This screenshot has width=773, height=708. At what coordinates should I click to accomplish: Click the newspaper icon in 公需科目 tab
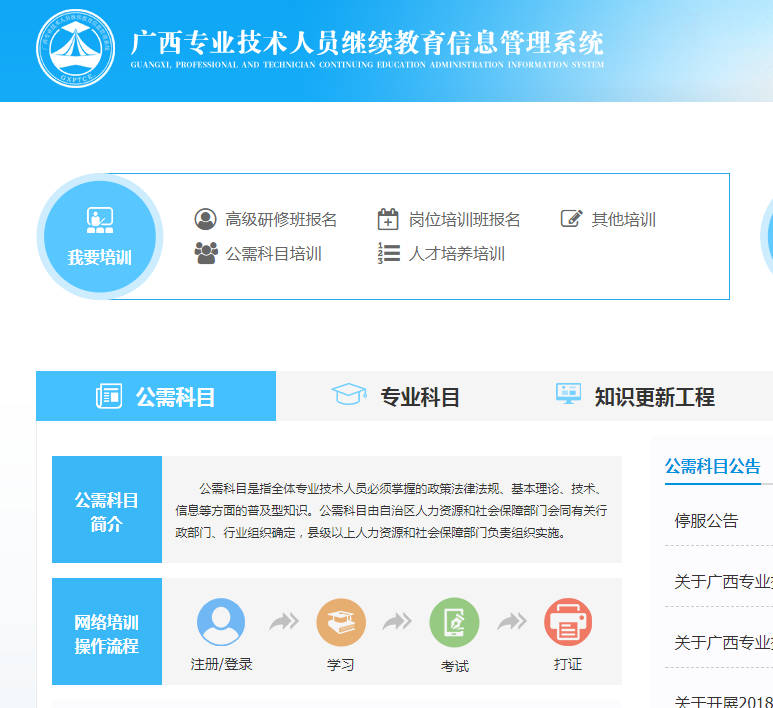click(109, 396)
